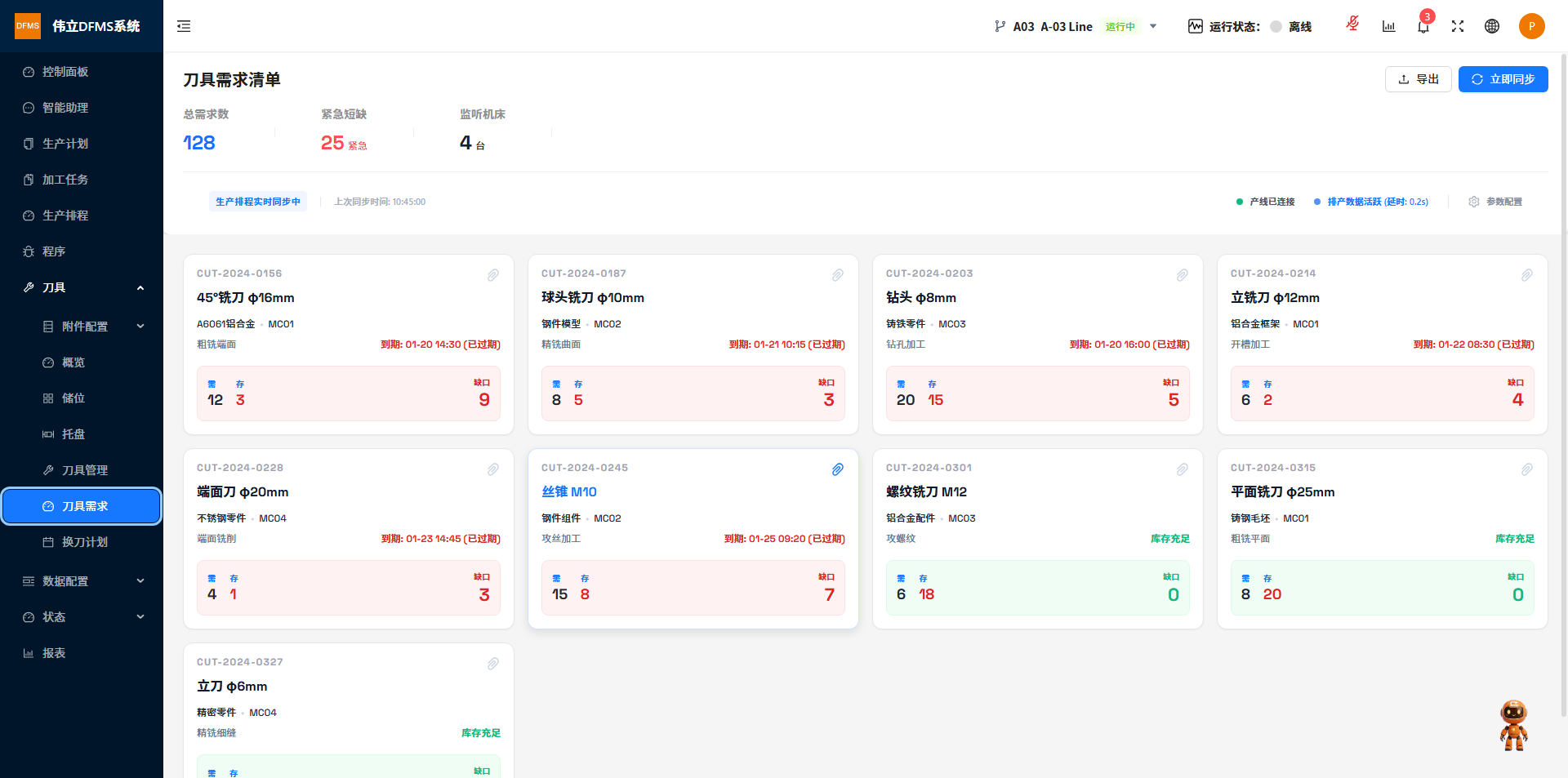Click the 产线已连接 status indicator
Viewport: 1568px width, 778px height.
1265,202
